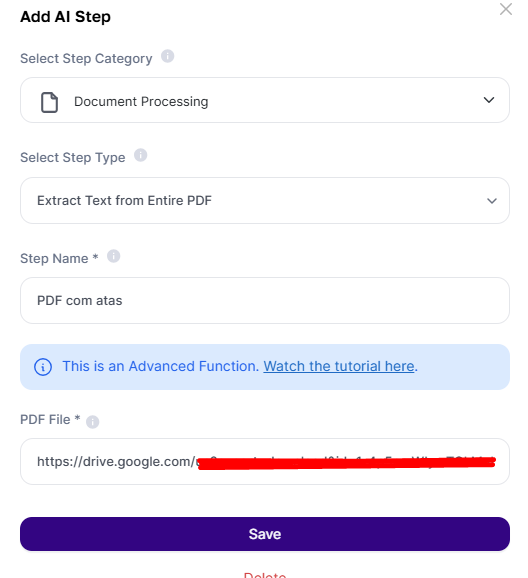Click the document page icon in category field

click(49, 102)
